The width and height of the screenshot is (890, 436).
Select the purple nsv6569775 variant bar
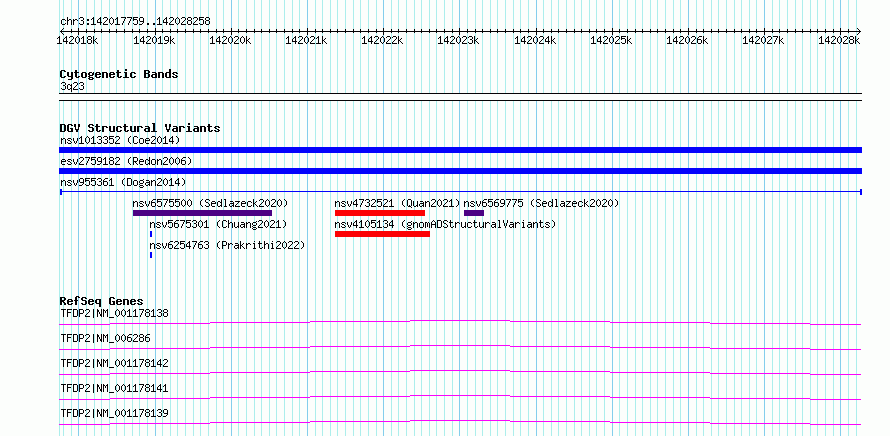tap(474, 213)
